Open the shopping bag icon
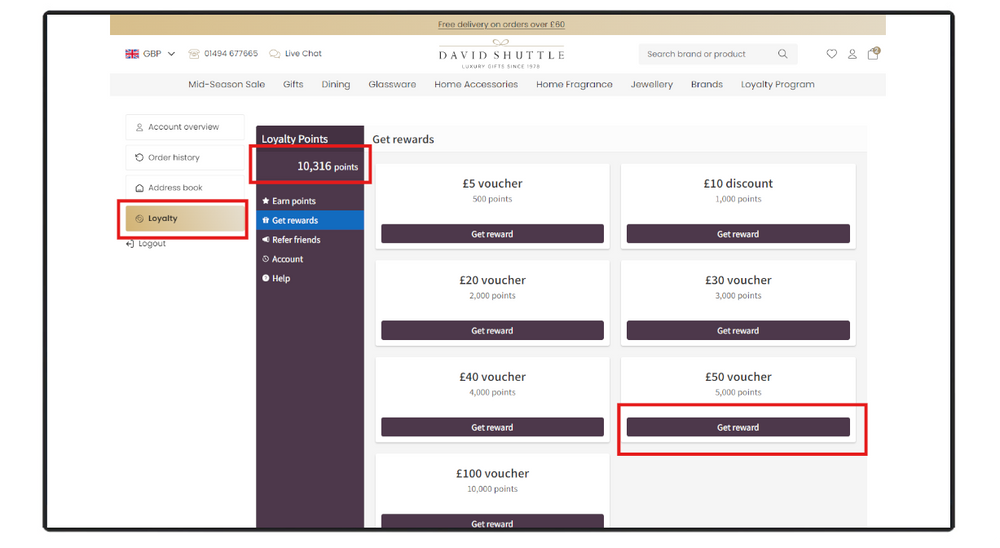The image size is (1000, 548). tap(873, 54)
